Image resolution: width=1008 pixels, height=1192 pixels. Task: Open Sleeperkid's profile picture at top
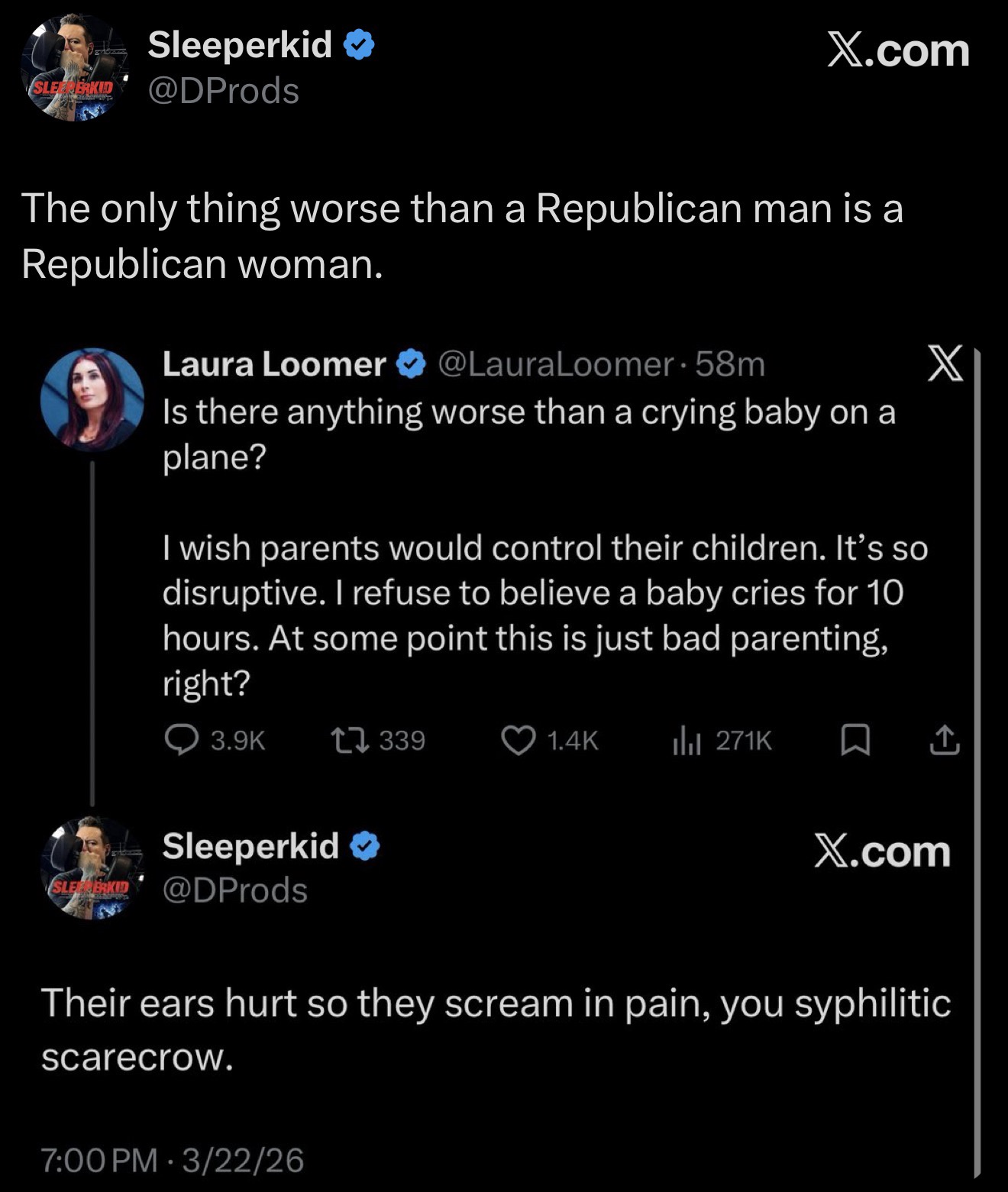coord(74,69)
